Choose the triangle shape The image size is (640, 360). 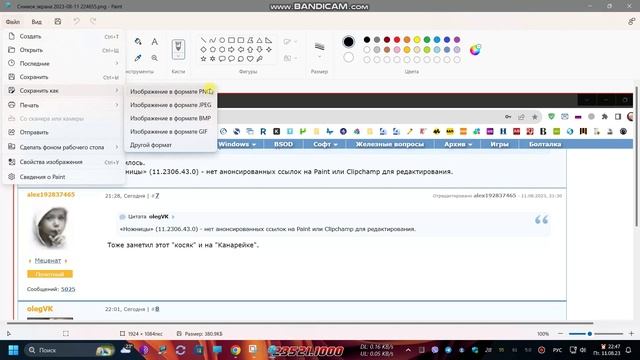tap(259, 40)
